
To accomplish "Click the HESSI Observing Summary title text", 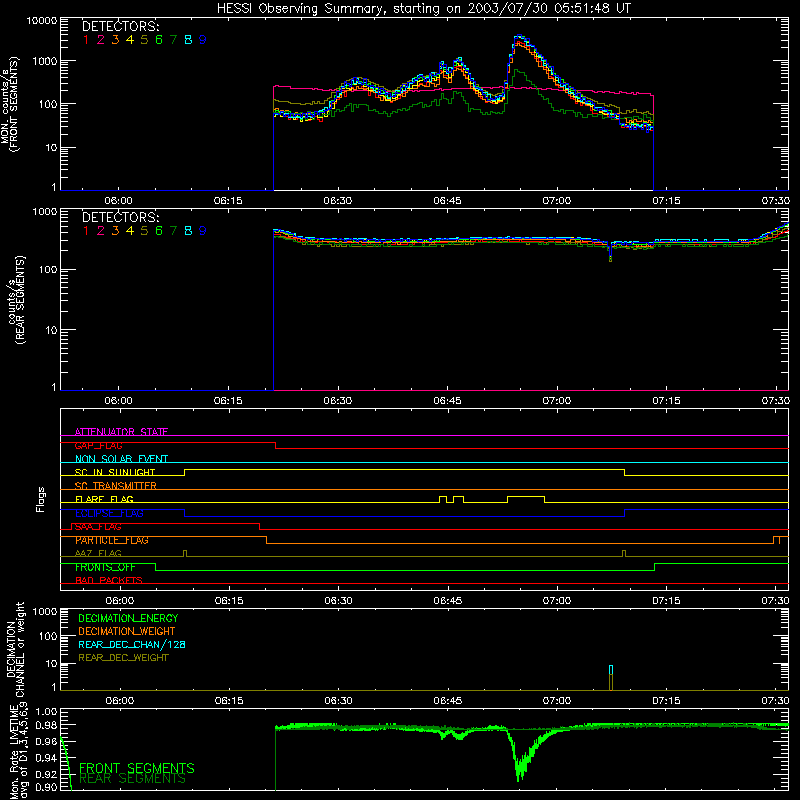I will tap(423, 8).
